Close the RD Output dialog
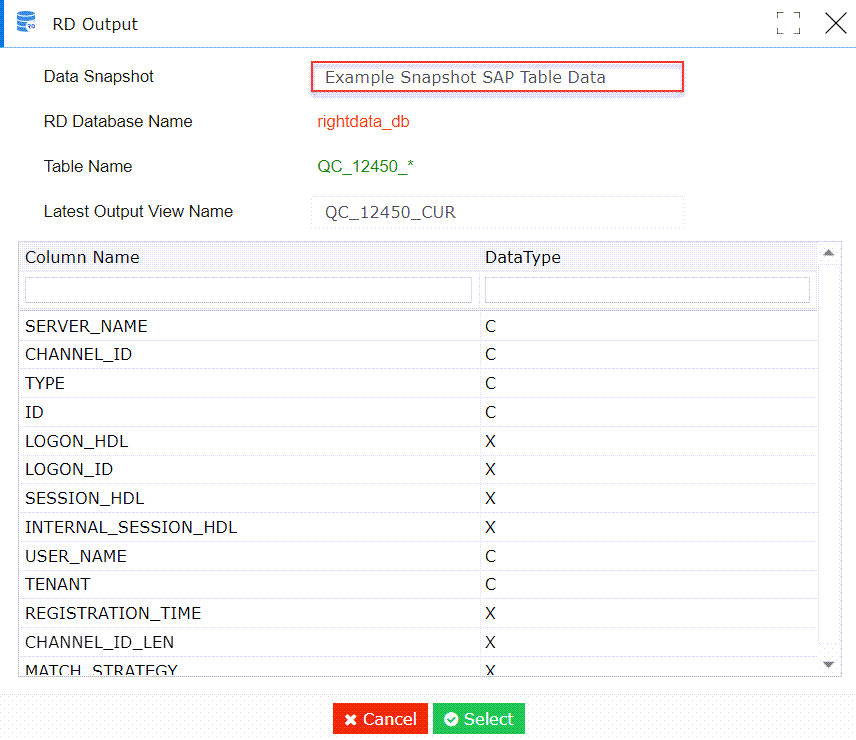 [x=836, y=23]
